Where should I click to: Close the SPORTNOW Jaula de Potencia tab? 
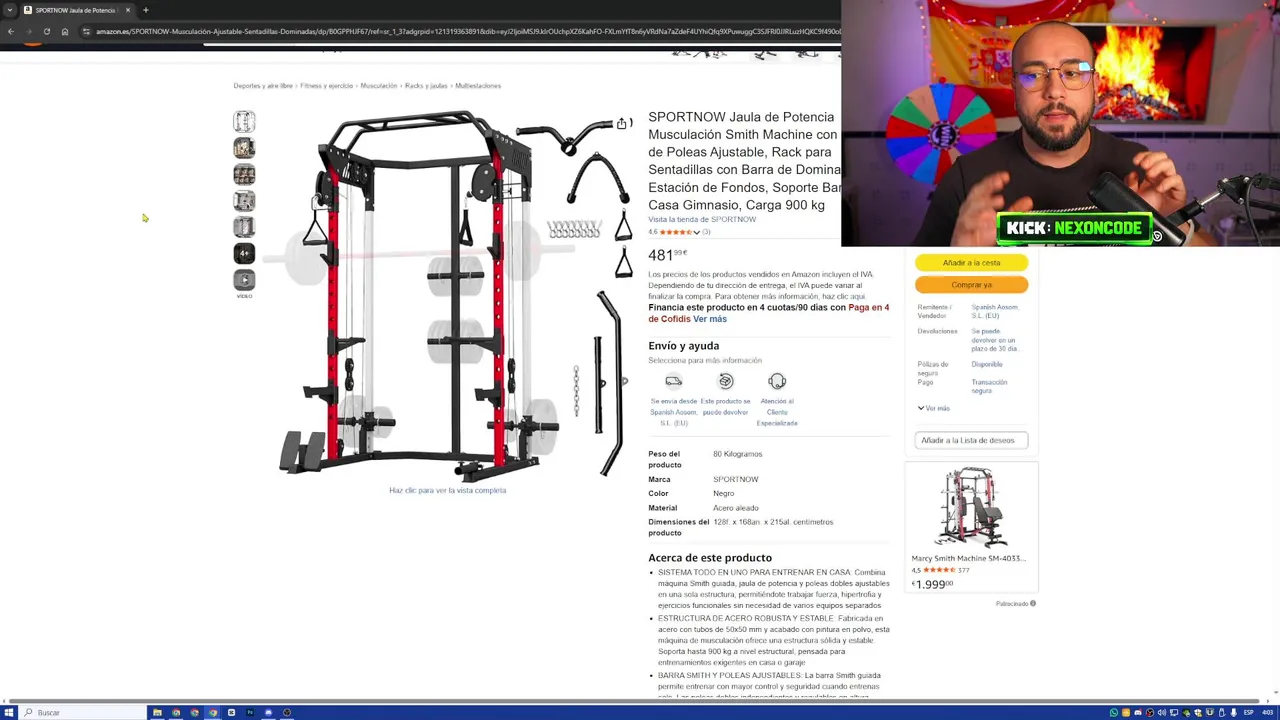(x=127, y=10)
